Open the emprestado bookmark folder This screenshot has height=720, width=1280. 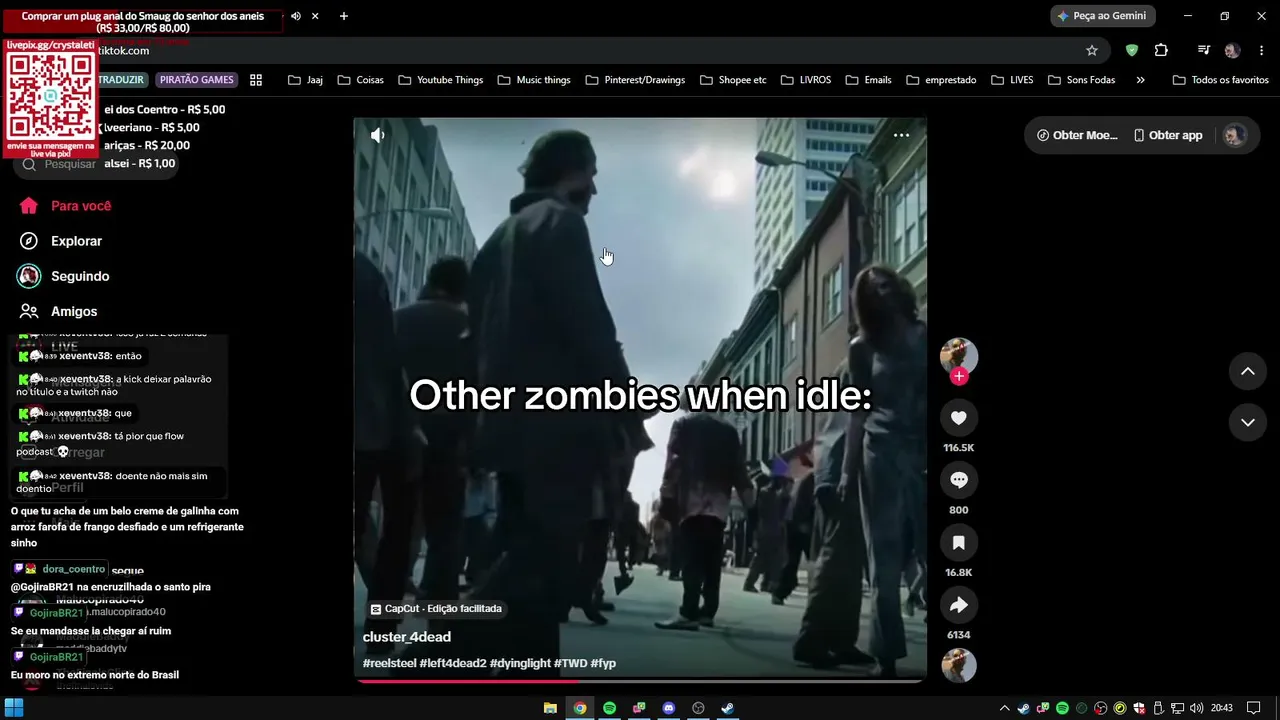pos(942,80)
